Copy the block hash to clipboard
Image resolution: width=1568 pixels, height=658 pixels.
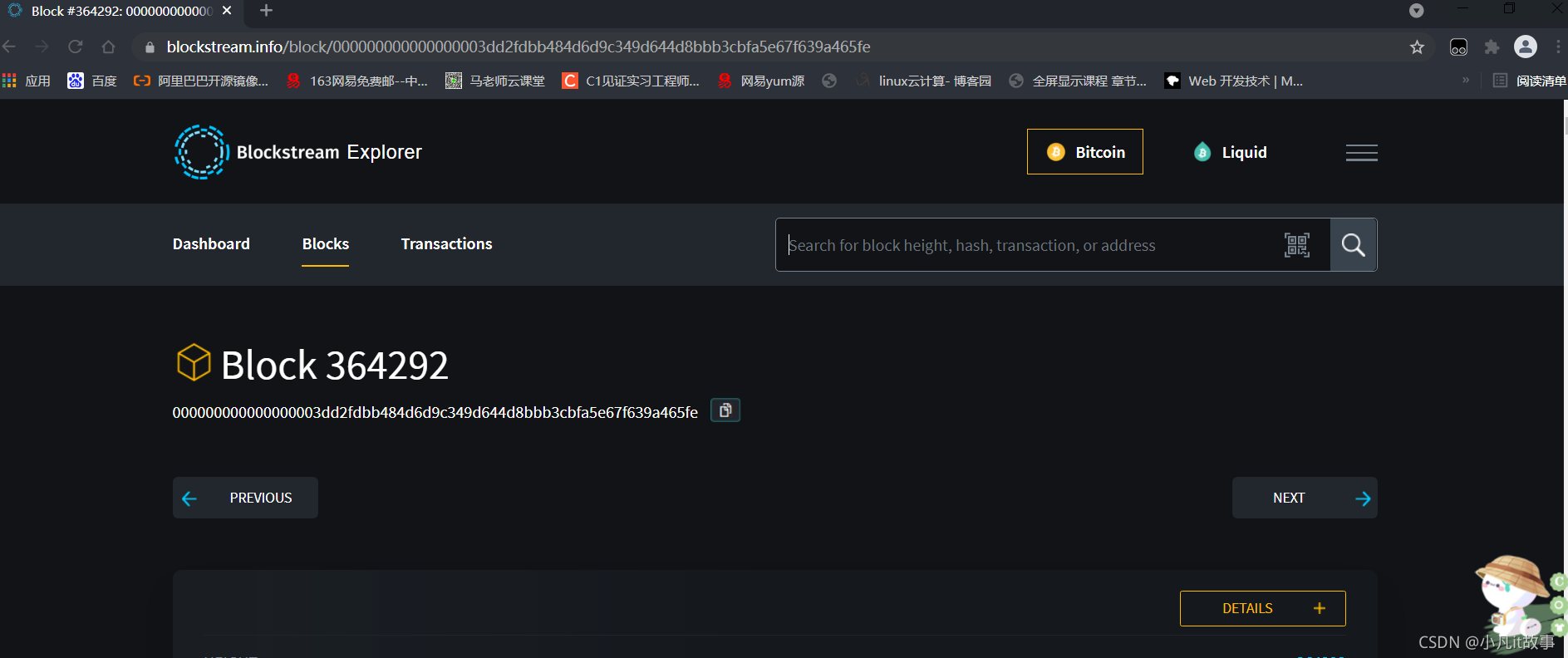725,410
